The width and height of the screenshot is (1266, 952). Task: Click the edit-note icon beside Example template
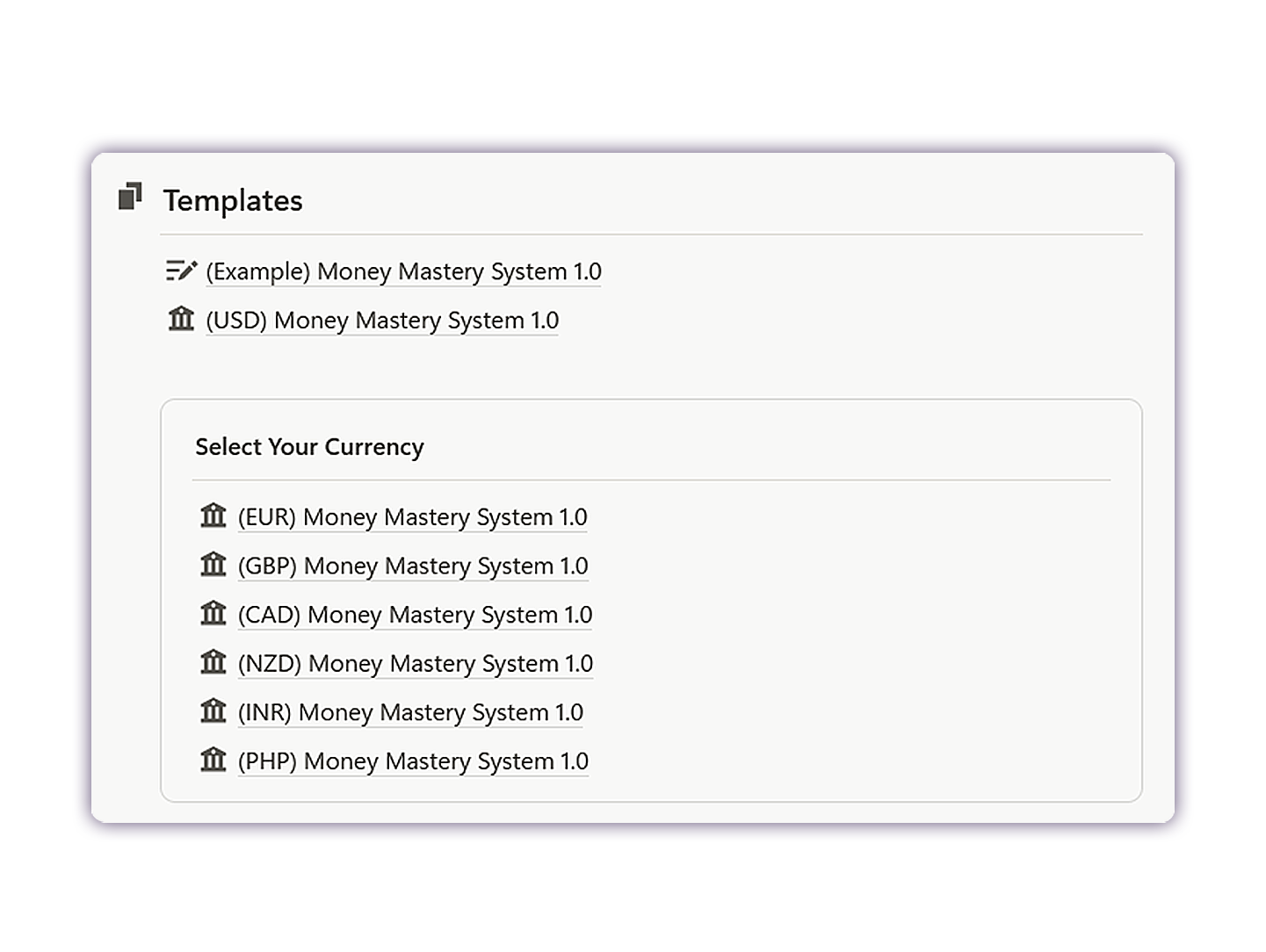pyautogui.click(x=181, y=270)
